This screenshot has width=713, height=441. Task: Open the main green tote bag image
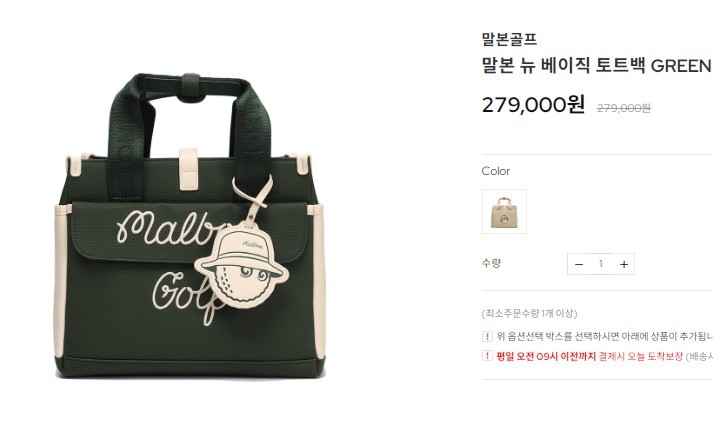click(190, 226)
